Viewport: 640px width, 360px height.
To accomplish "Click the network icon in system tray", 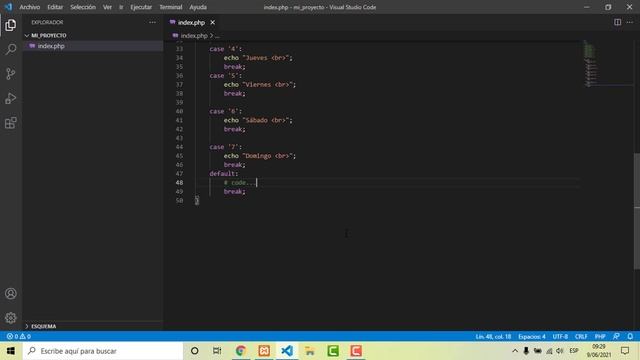I will tap(549, 351).
